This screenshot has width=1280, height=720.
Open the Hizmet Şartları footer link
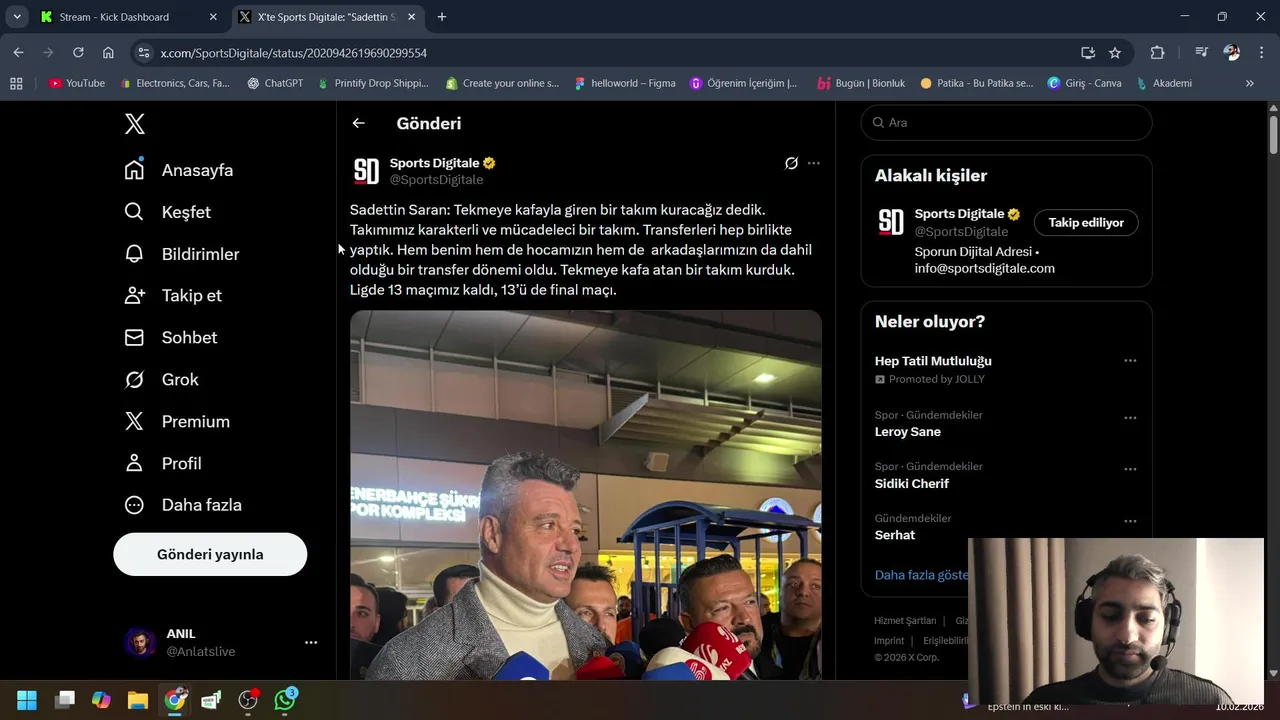tap(905, 621)
